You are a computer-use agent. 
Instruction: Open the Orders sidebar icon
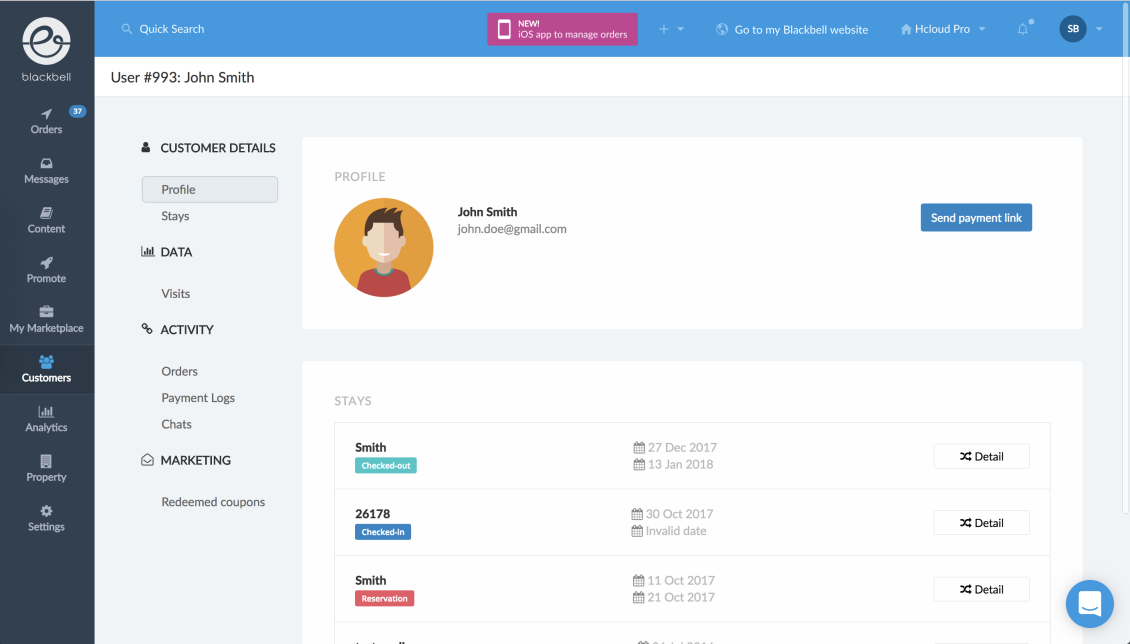(x=46, y=114)
